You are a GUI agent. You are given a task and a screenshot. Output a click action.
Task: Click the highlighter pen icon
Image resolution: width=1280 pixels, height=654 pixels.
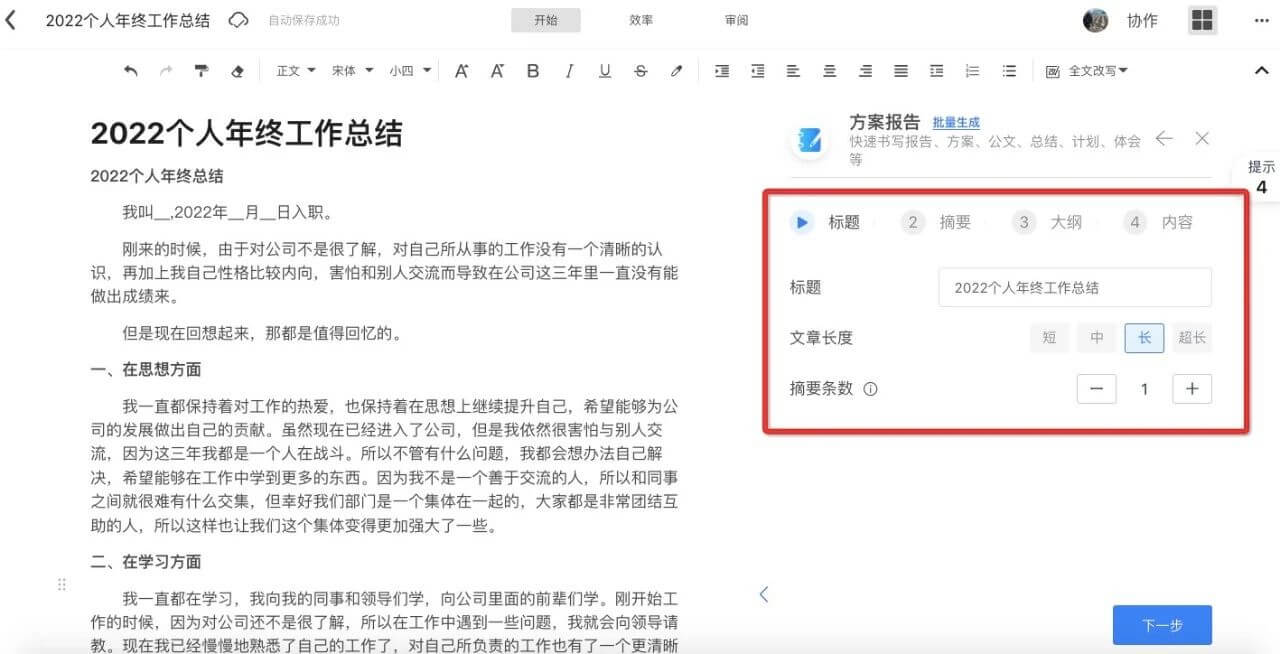click(x=677, y=71)
